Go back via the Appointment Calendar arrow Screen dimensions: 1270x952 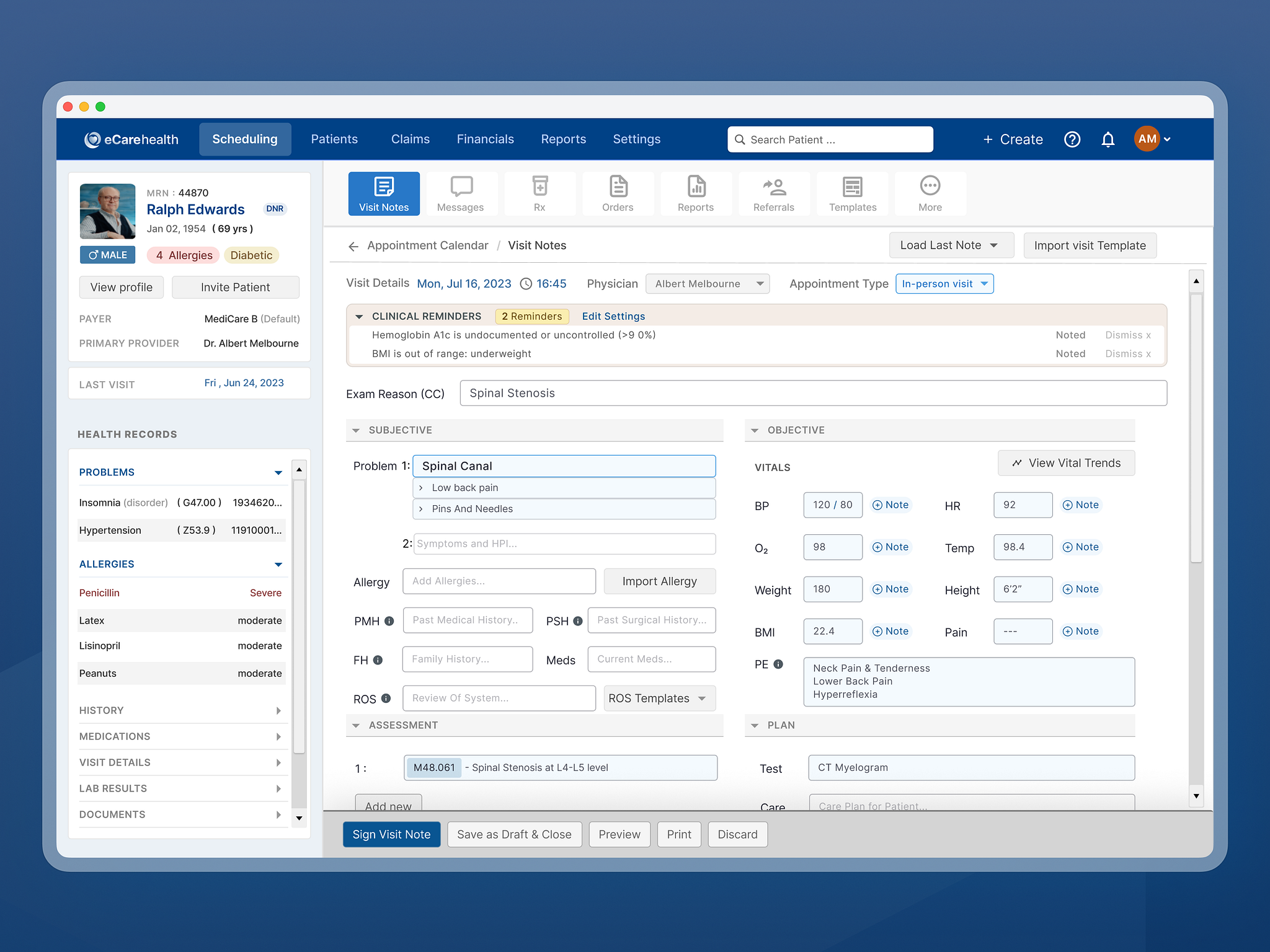[x=353, y=246]
